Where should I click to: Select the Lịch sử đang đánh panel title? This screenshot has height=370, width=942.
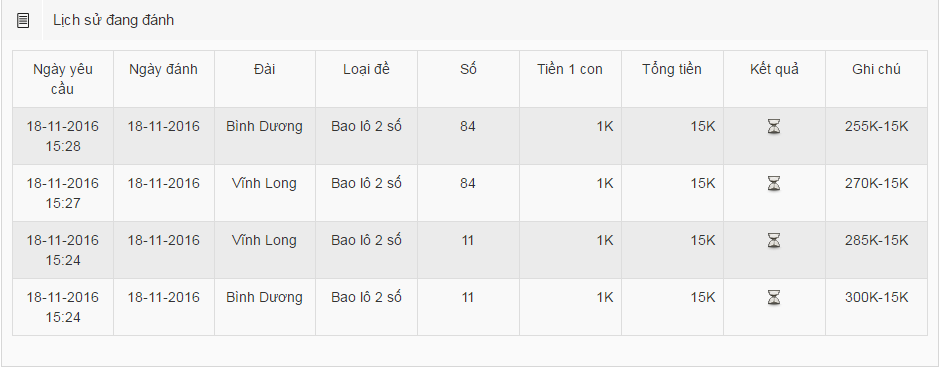pyautogui.click(x=114, y=20)
